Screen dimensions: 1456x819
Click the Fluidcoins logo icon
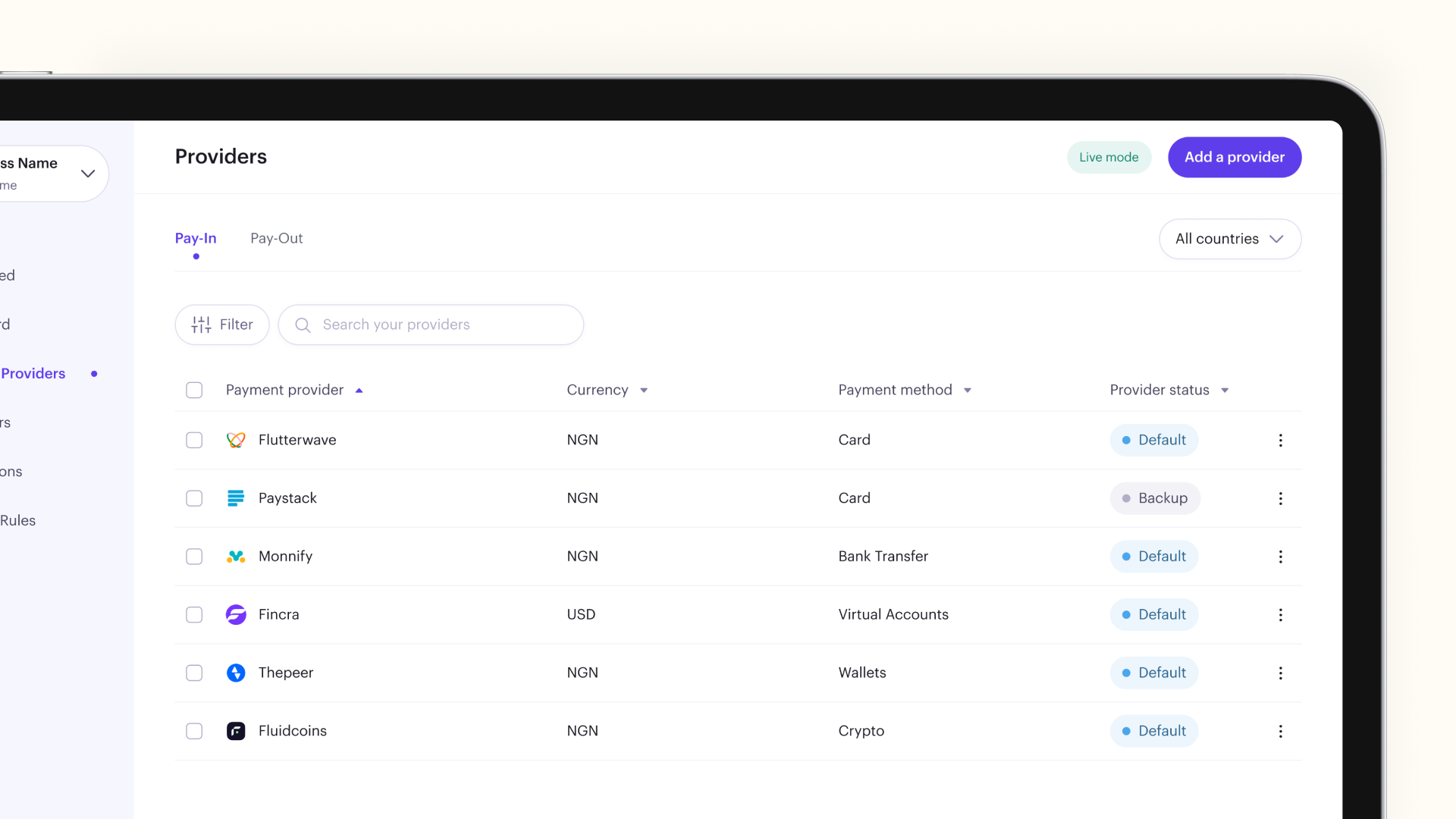click(x=236, y=731)
